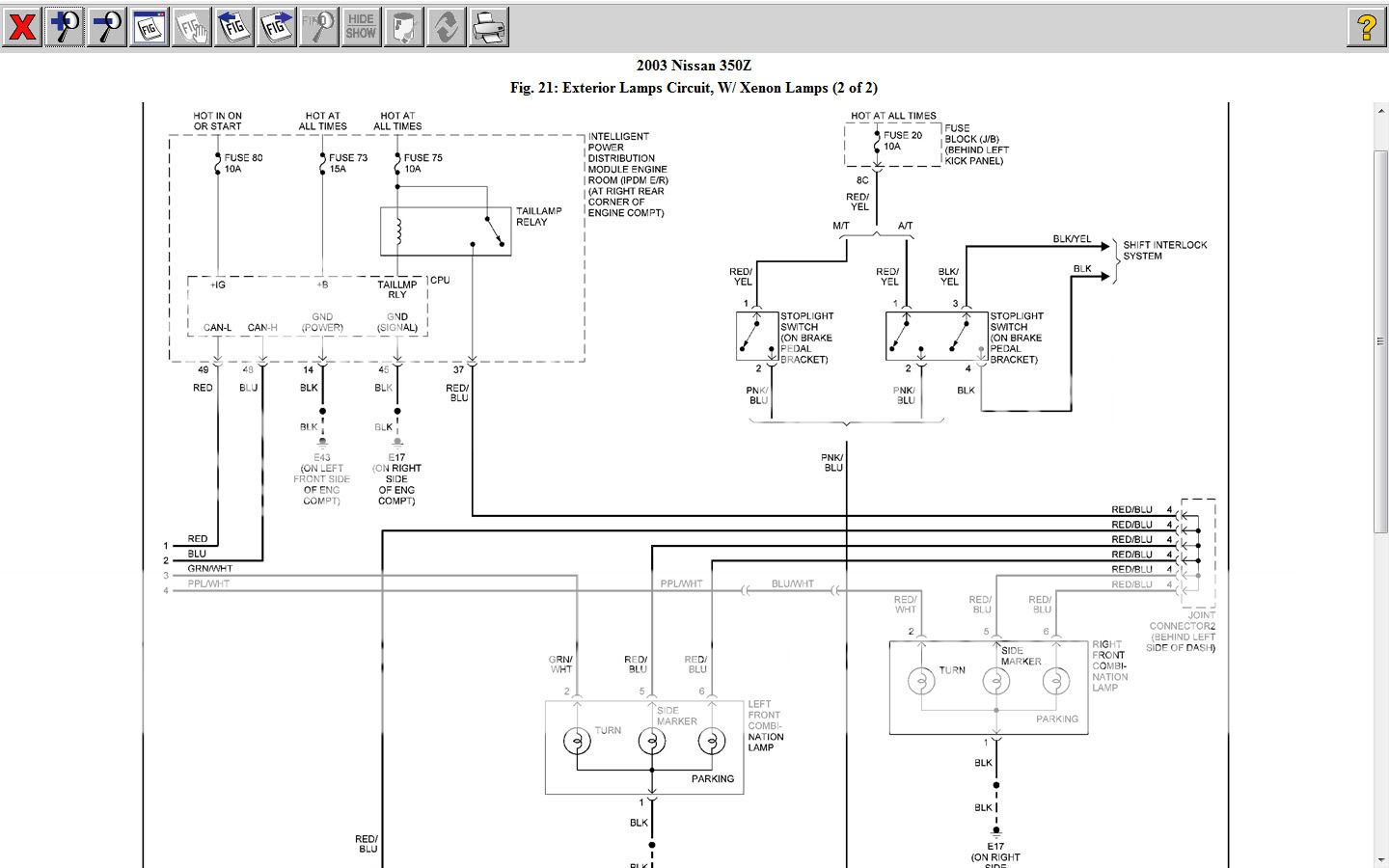Click the 'GND (POWER)' terminal label

(322, 322)
